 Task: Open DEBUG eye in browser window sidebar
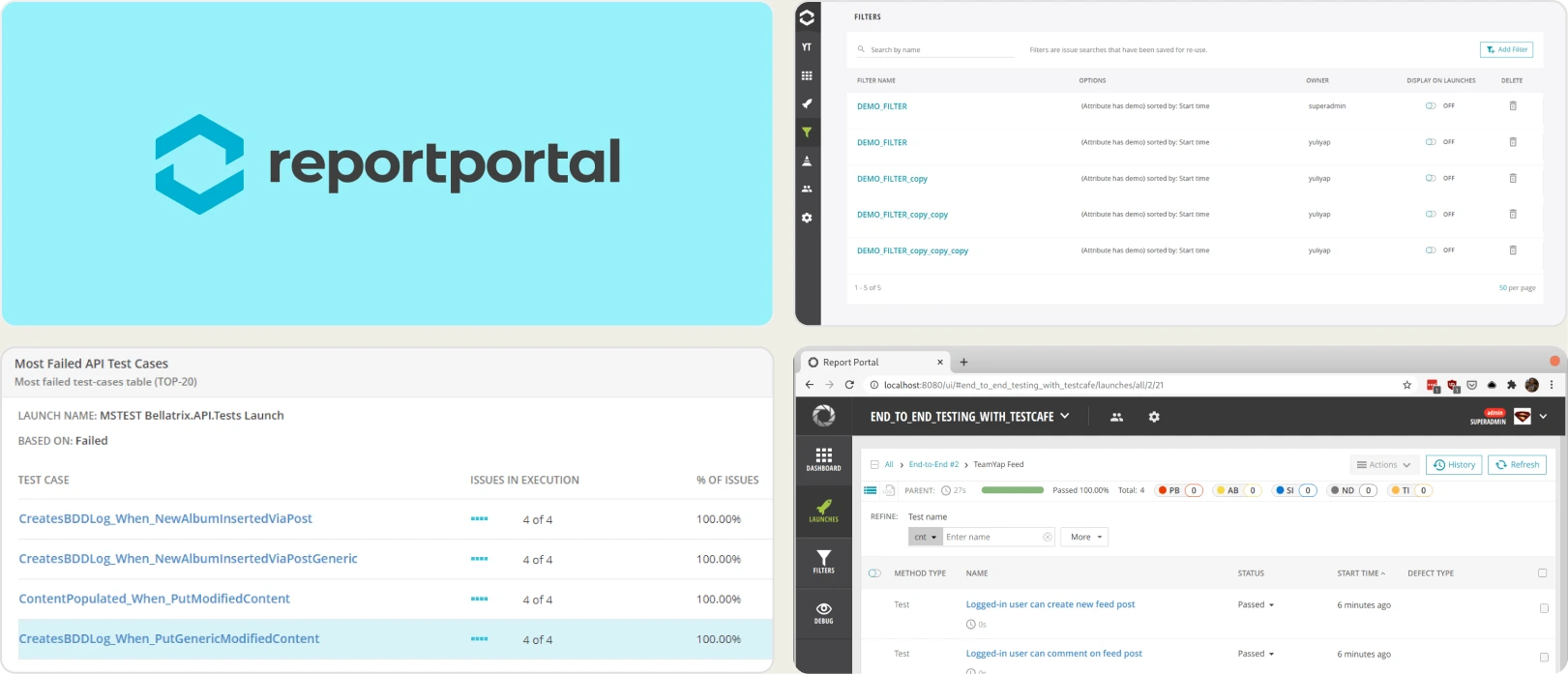(823, 613)
